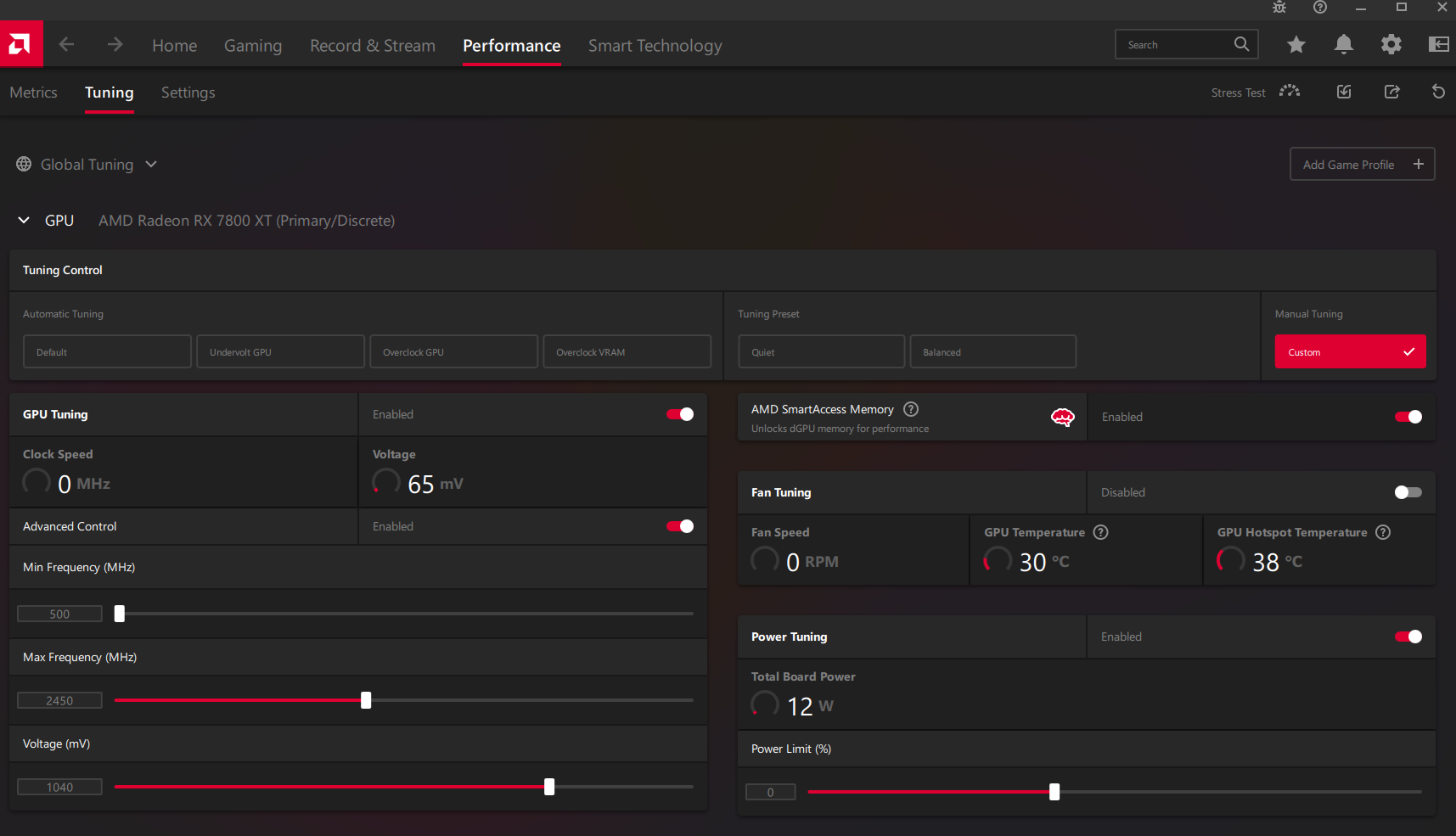Open Global Tuning dropdown chevron
Image resolution: width=1456 pixels, height=836 pixels.
[151, 164]
